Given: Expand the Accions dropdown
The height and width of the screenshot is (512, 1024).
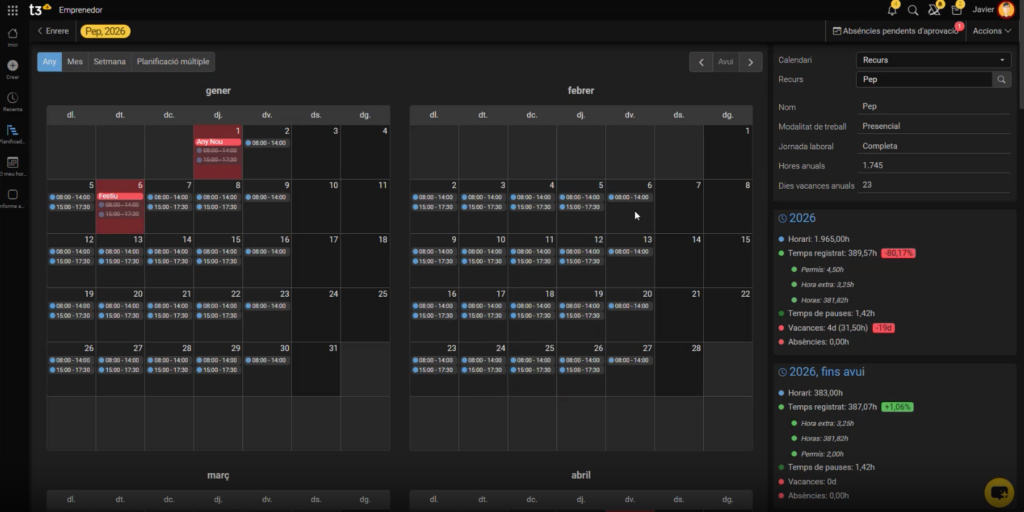Looking at the screenshot, I should pos(991,31).
